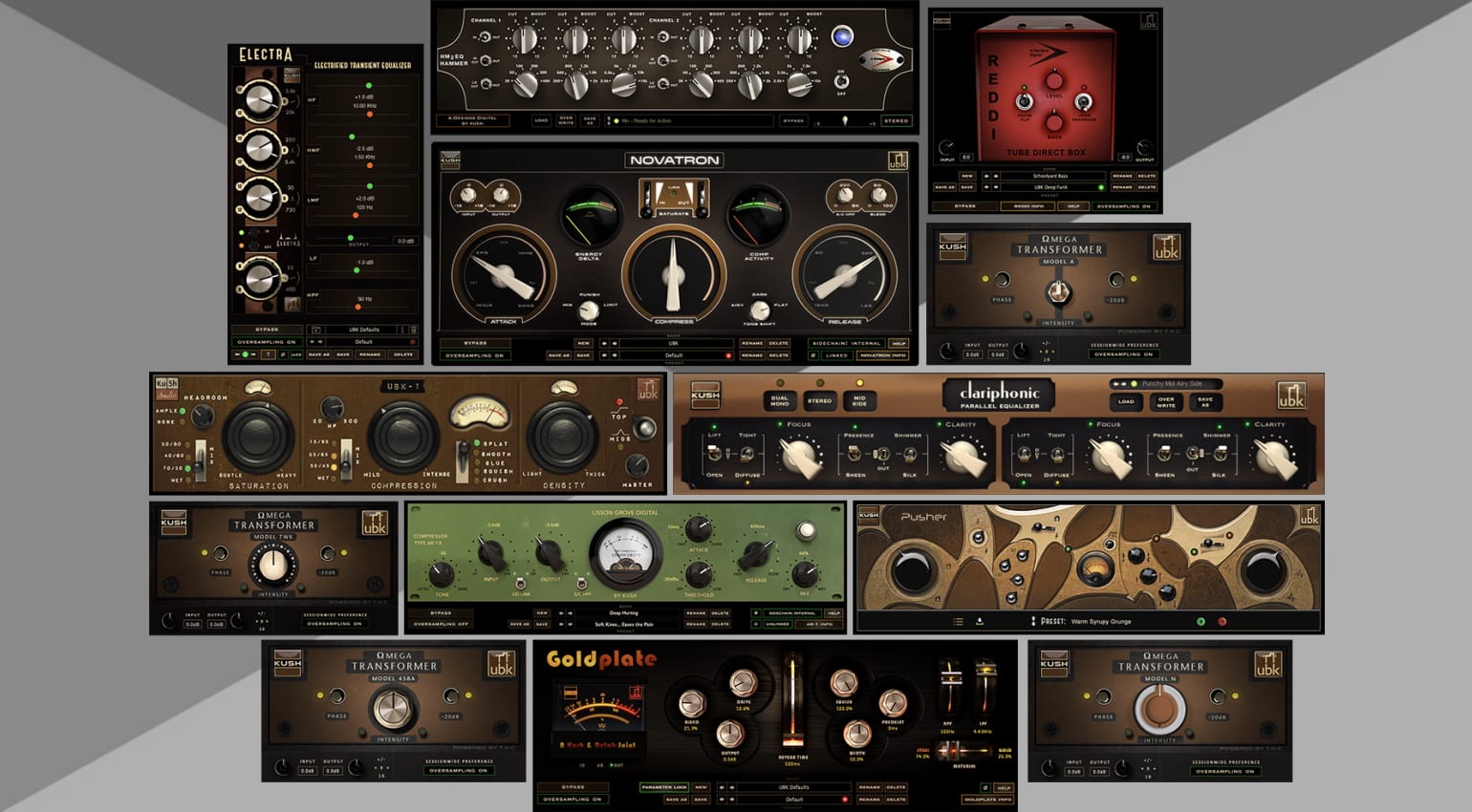1472x812 pixels.
Task: Click Over Write in Clariphonic
Action: tap(1166, 401)
